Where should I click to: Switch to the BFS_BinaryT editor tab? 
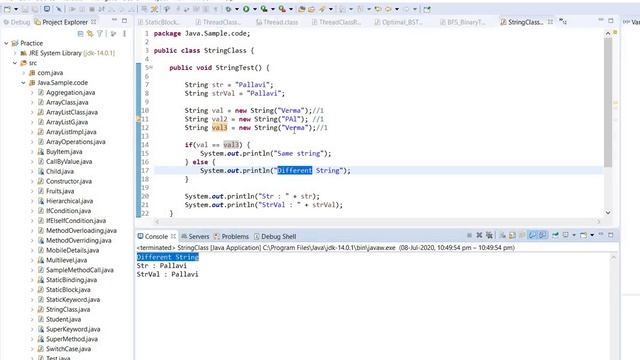463,22
